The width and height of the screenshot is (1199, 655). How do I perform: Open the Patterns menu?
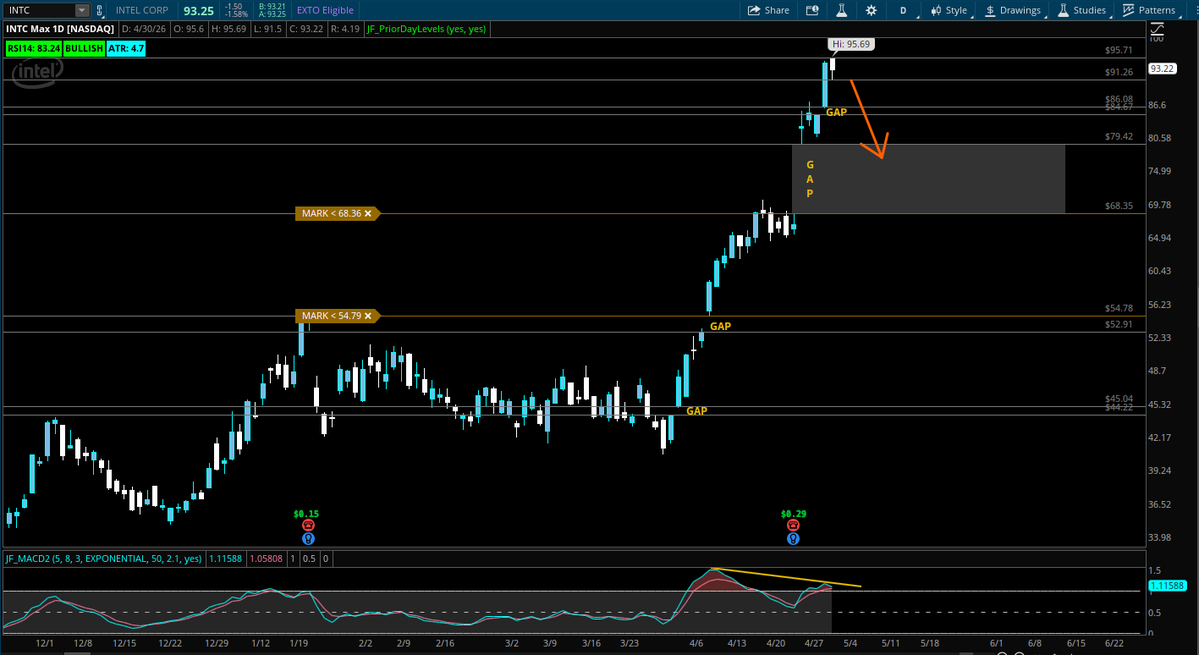coord(1149,10)
